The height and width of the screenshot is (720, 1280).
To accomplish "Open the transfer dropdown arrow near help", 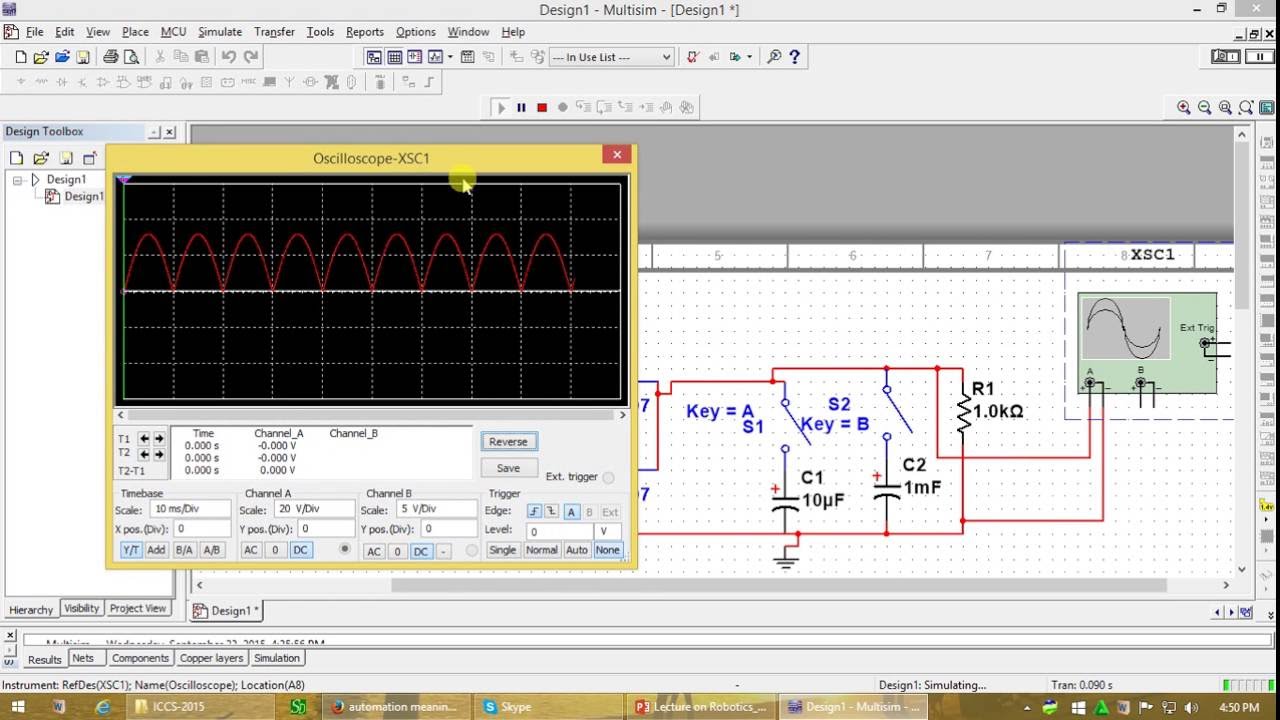I will (x=748, y=57).
